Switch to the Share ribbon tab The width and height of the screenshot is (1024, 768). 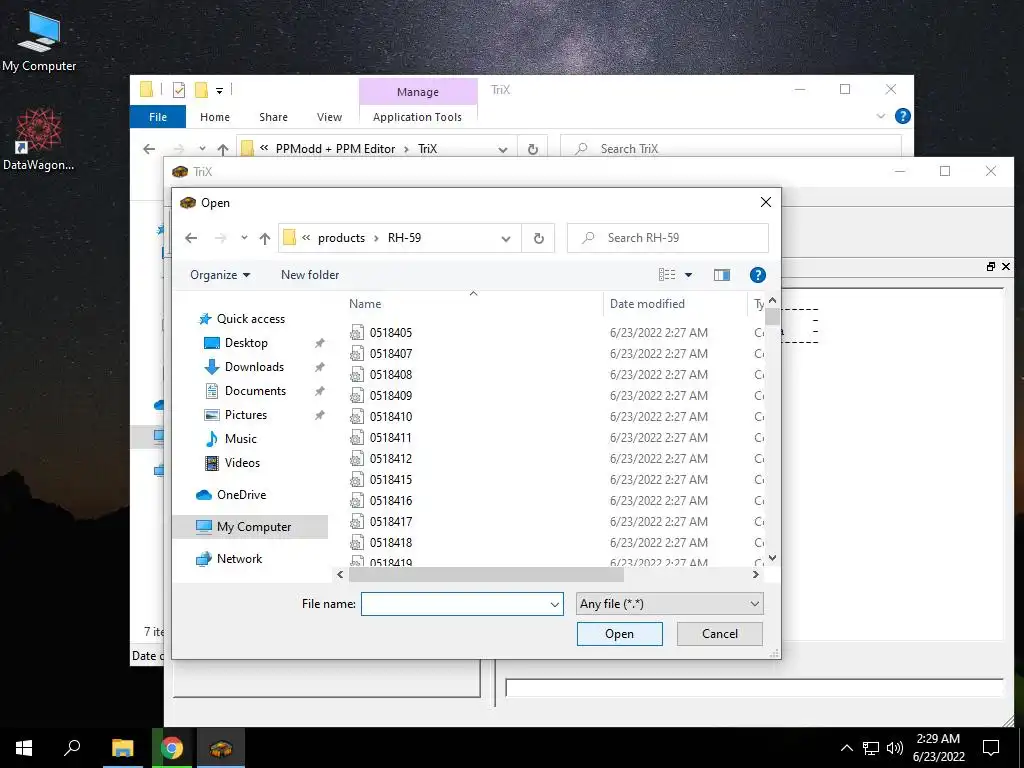[x=273, y=117]
